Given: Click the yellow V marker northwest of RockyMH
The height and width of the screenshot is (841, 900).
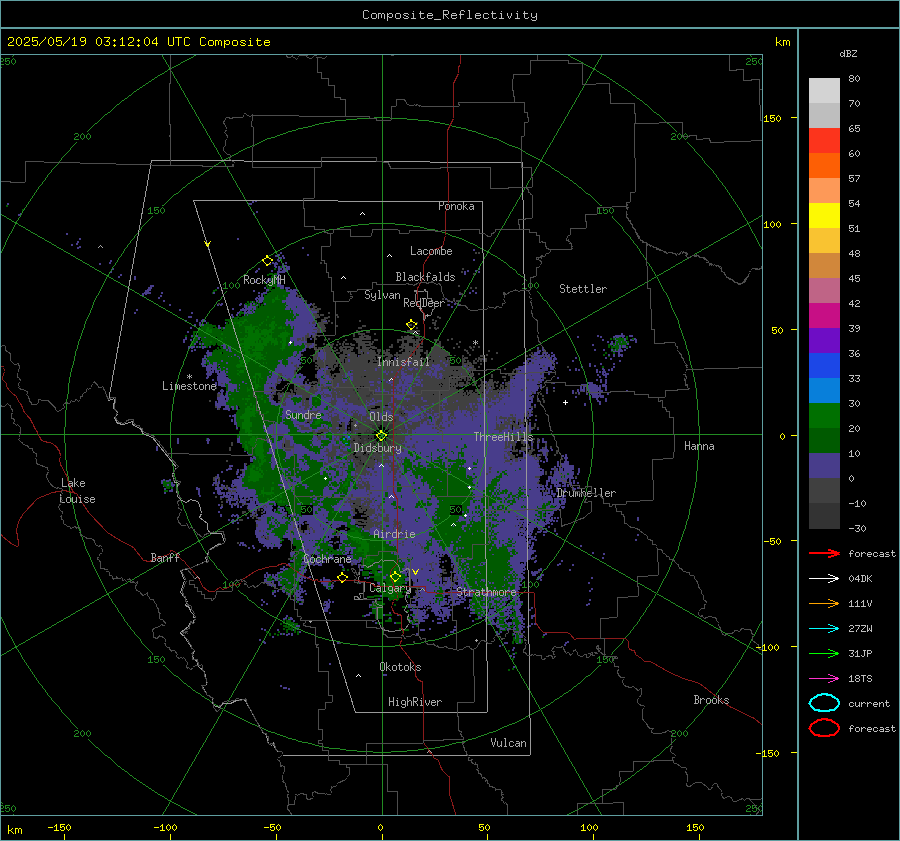Looking at the screenshot, I should [208, 244].
